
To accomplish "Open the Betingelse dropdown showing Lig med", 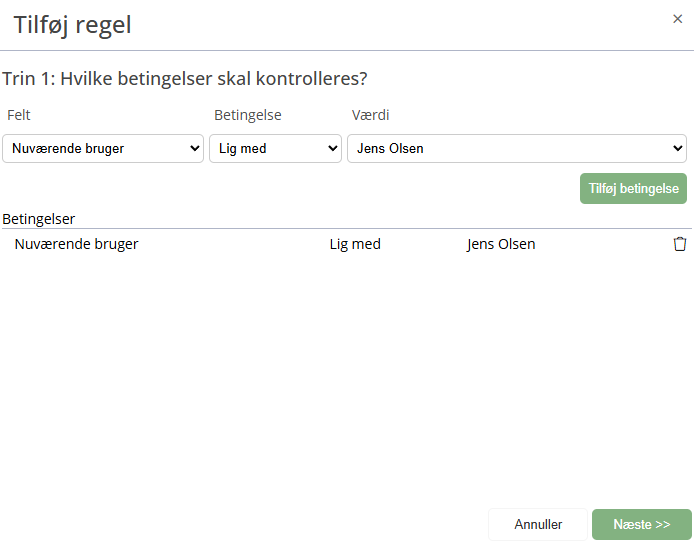I will (275, 149).
